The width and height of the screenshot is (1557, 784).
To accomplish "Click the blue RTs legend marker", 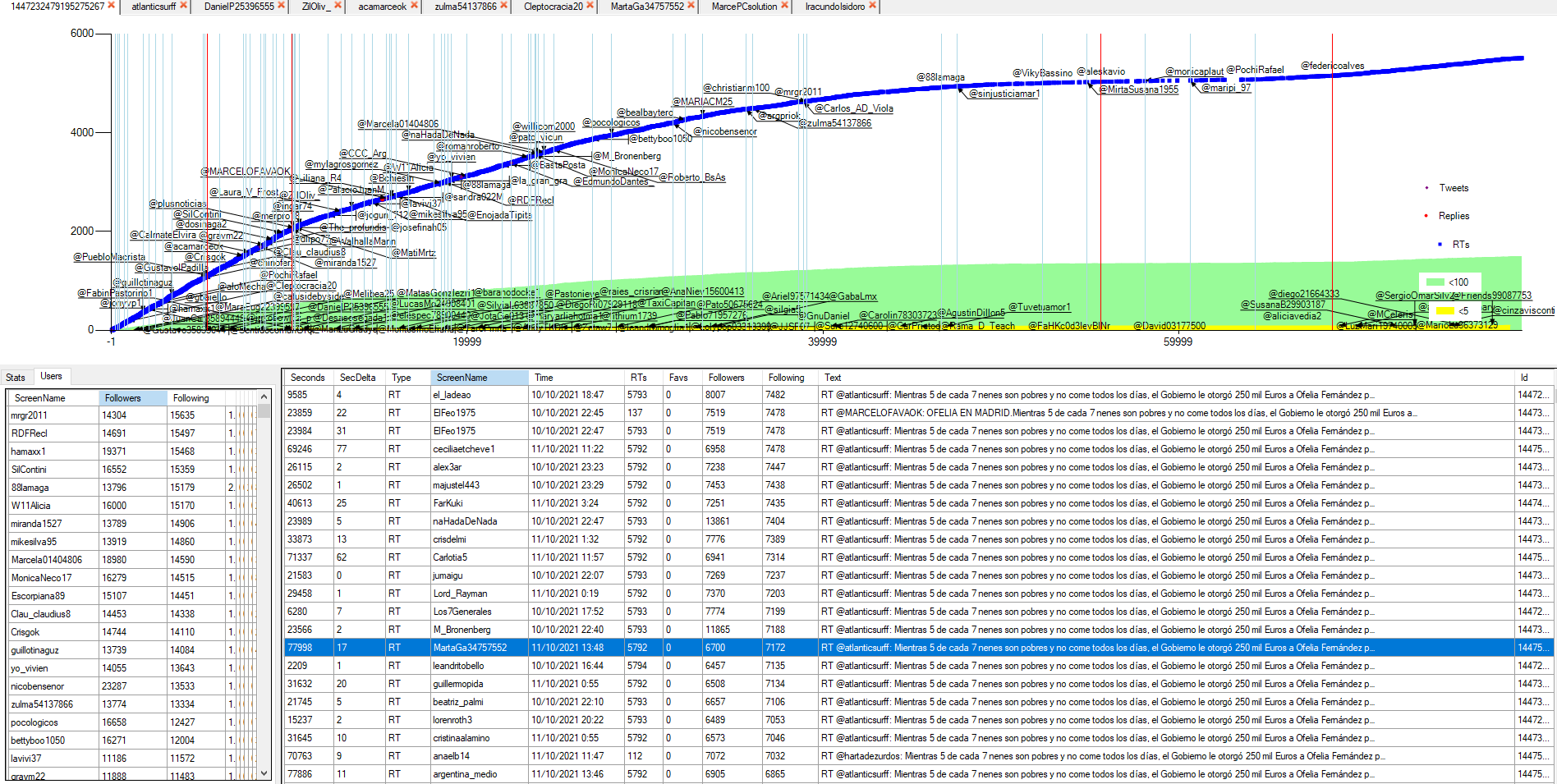I will tap(1440, 245).
